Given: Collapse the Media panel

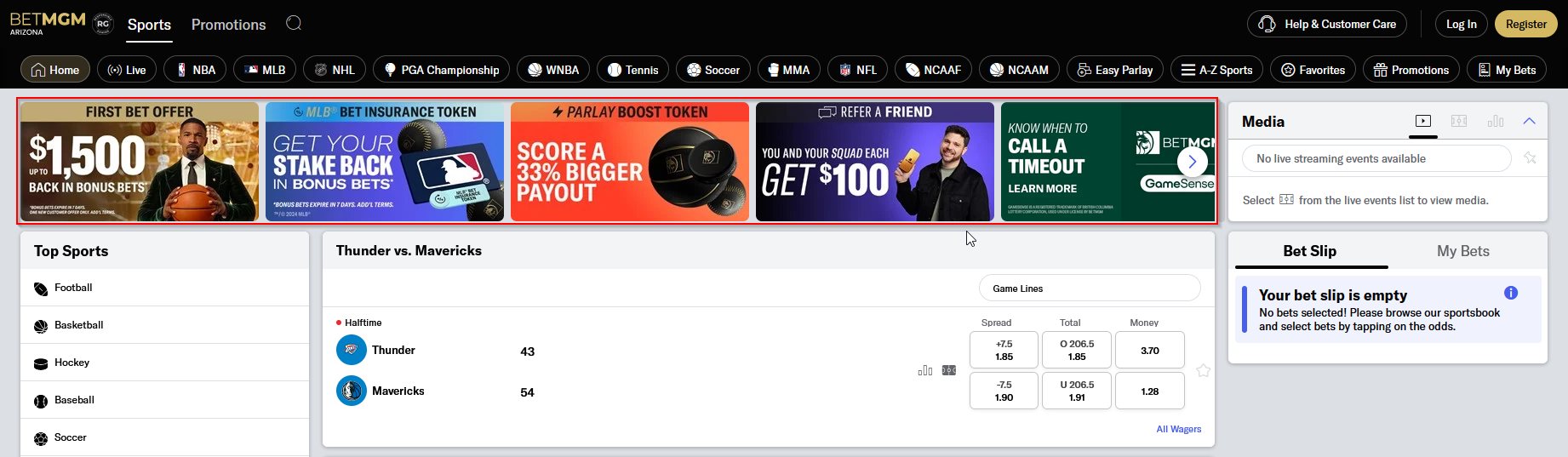Looking at the screenshot, I should click(x=1529, y=121).
